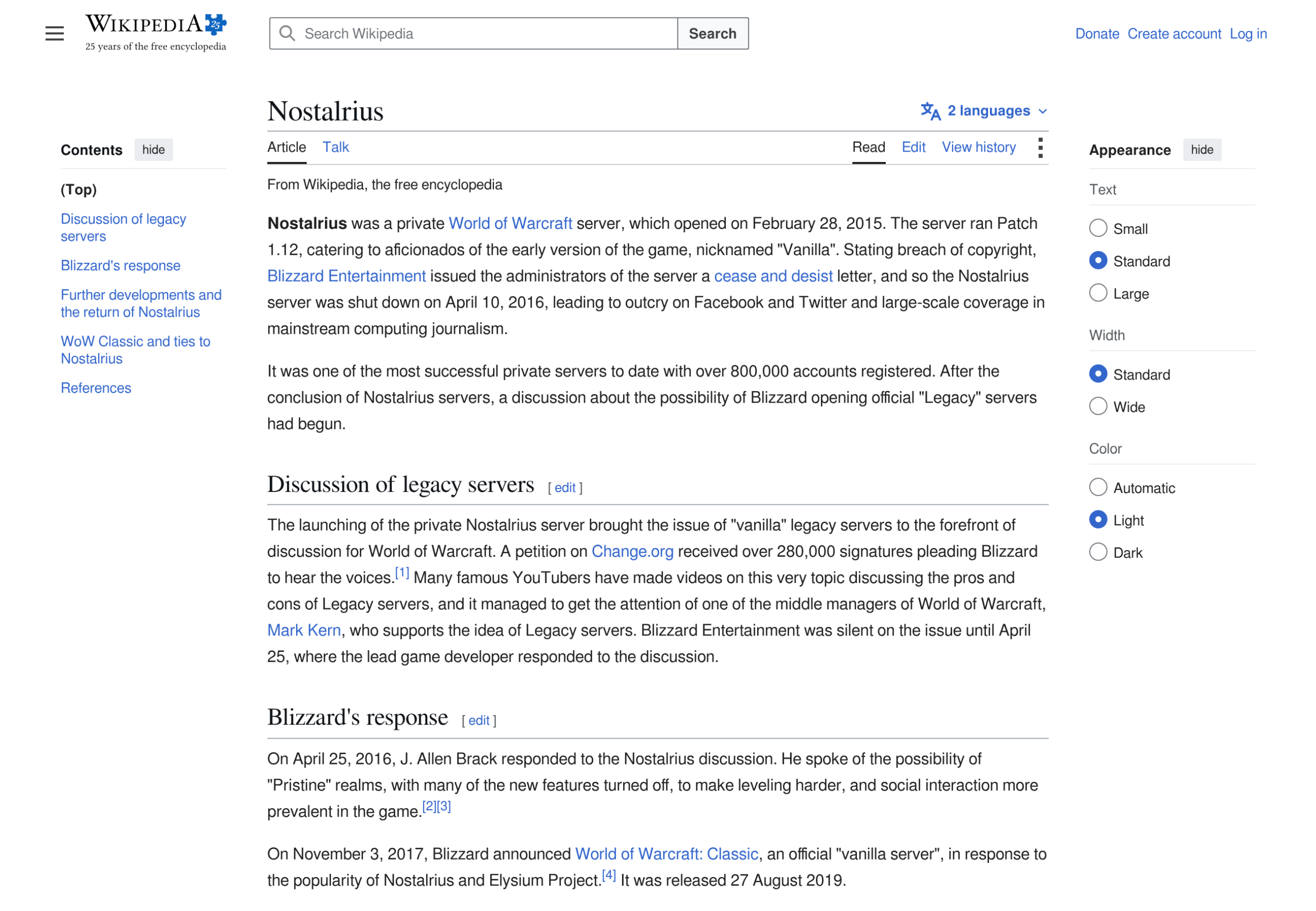The width and height of the screenshot is (1316, 911).
Task: Select Wide width option
Action: coord(1098,407)
